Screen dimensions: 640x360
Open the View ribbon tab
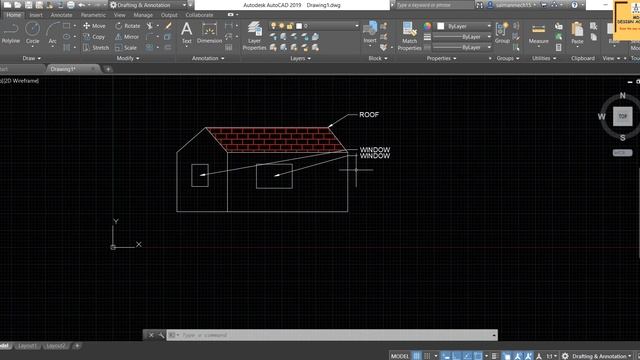pos(120,15)
